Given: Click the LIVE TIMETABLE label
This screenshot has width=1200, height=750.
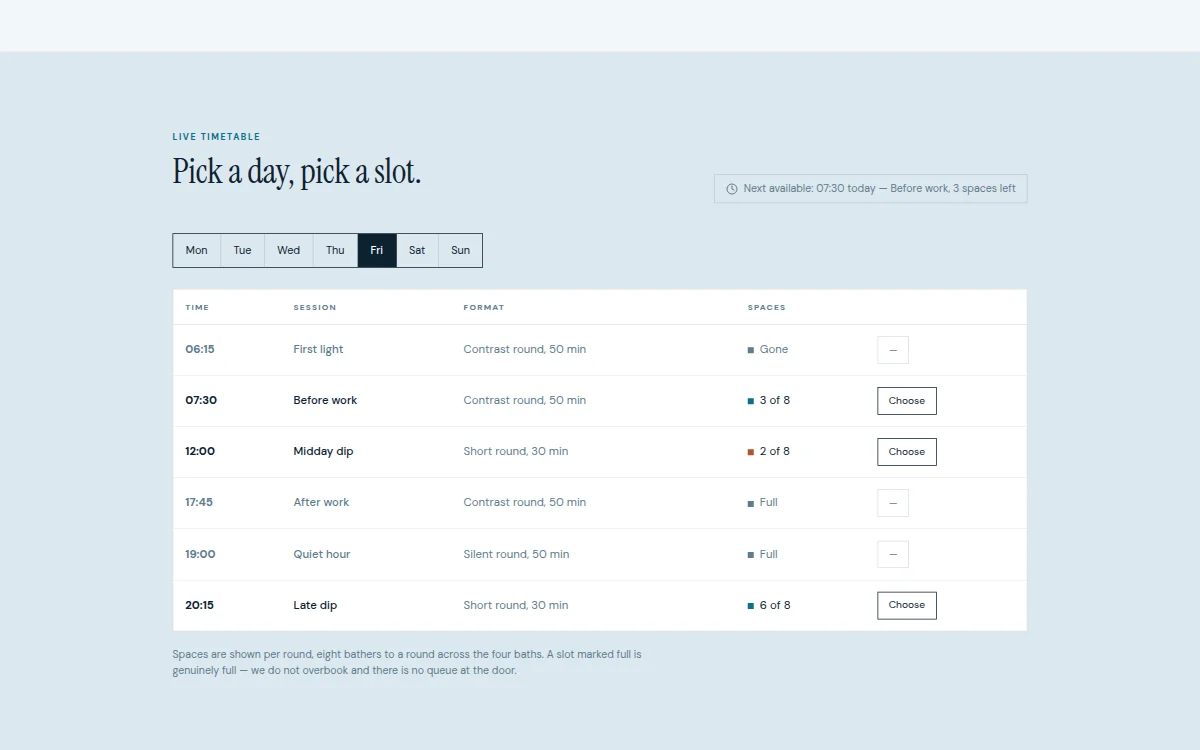Looking at the screenshot, I should [216, 137].
